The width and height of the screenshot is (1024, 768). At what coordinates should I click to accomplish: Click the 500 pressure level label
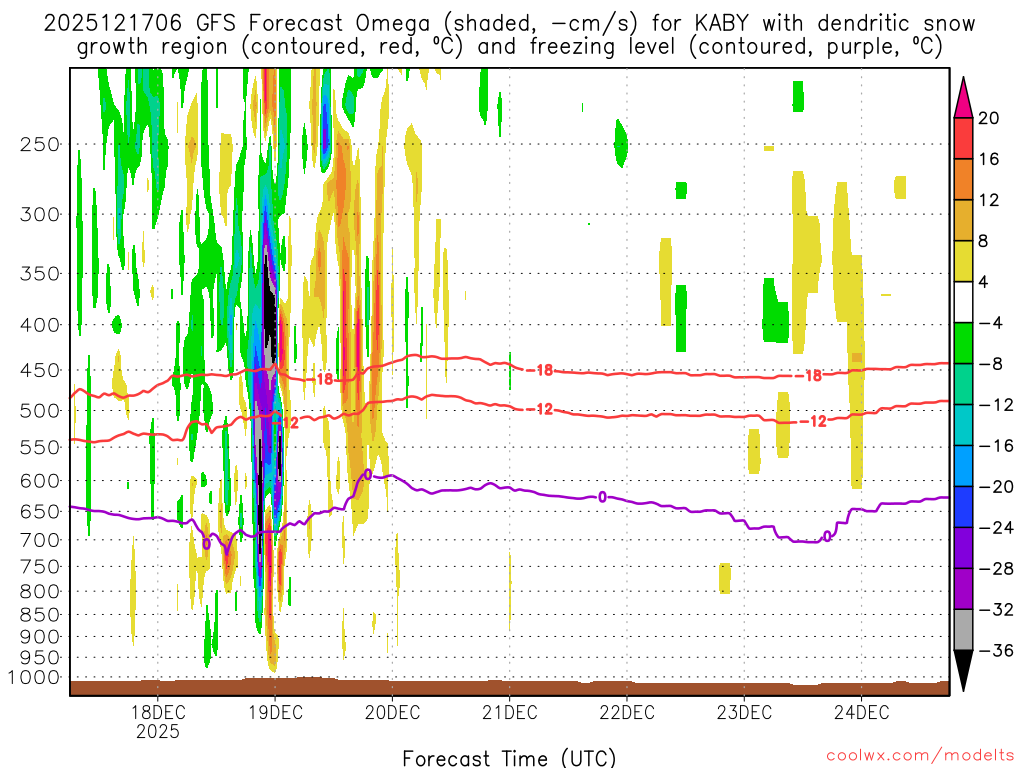[40, 411]
